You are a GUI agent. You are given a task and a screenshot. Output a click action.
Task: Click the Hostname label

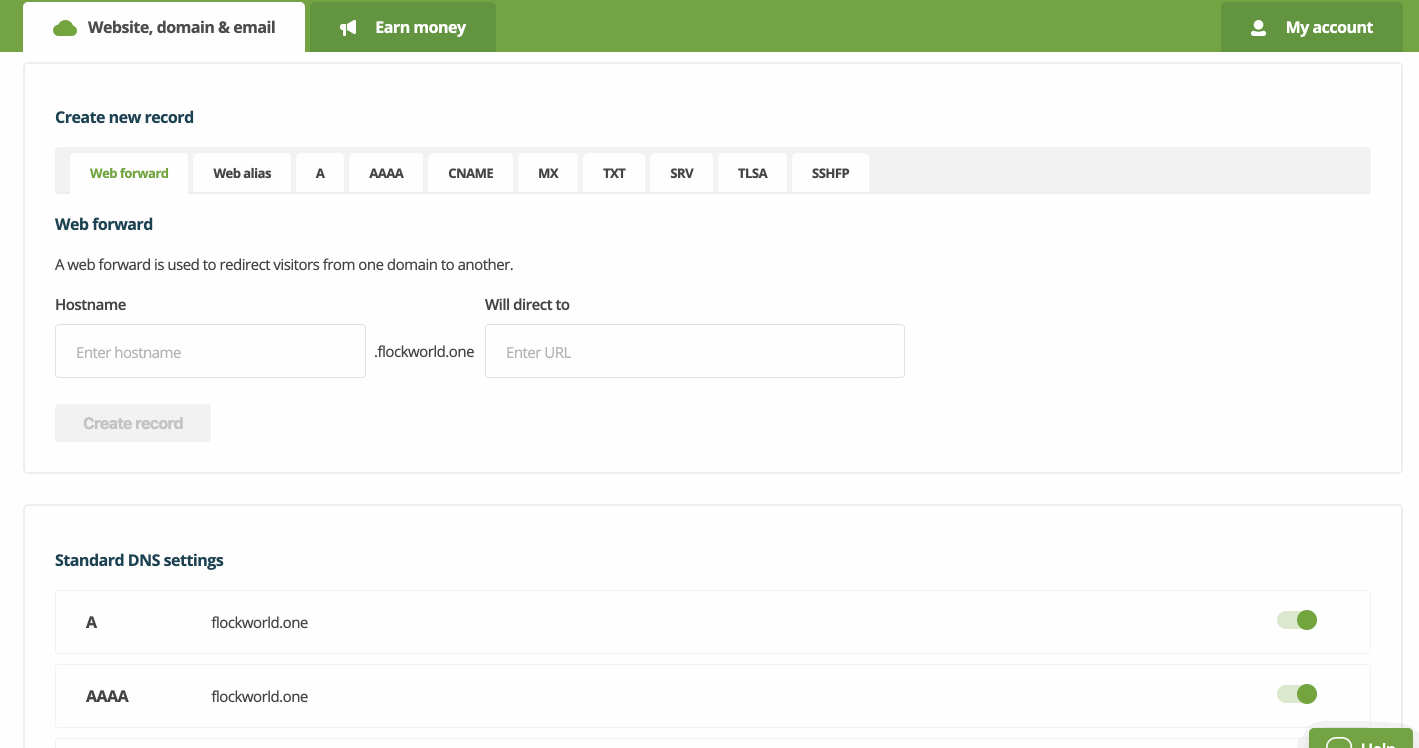(x=90, y=304)
